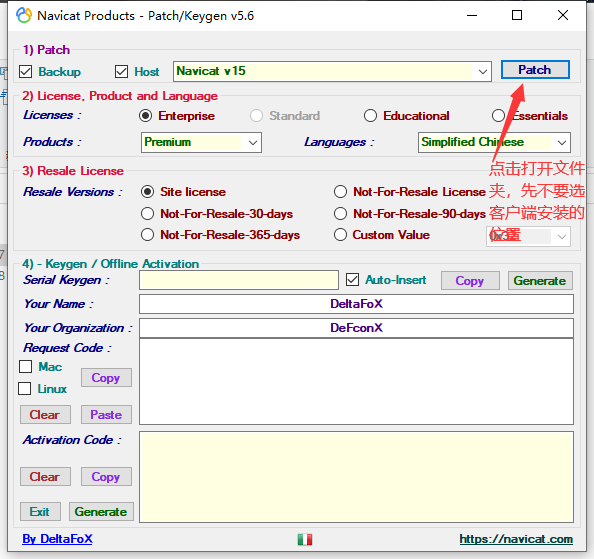Click inside the Request Code text area
The image size is (594, 559).
point(356,381)
